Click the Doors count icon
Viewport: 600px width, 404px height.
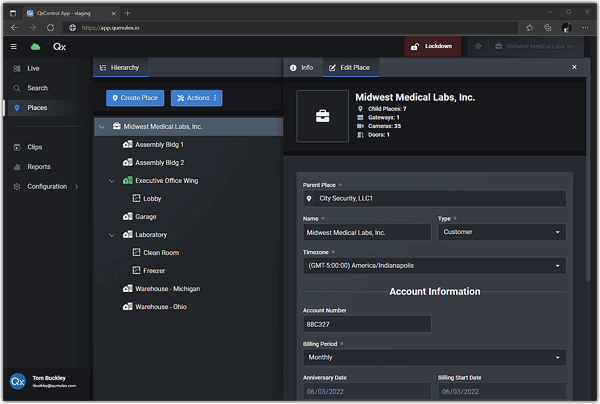click(360, 135)
